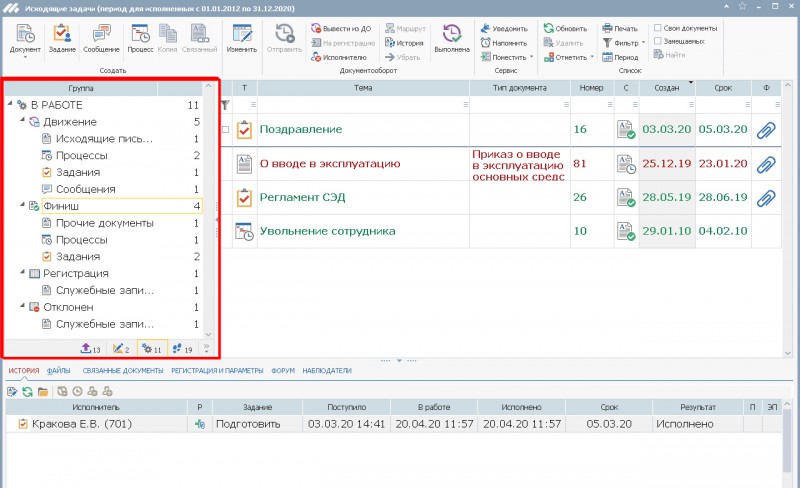Open the ФАЙЛЫ tab
Viewport: 800px width, 488px height.
[x=59, y=371]
